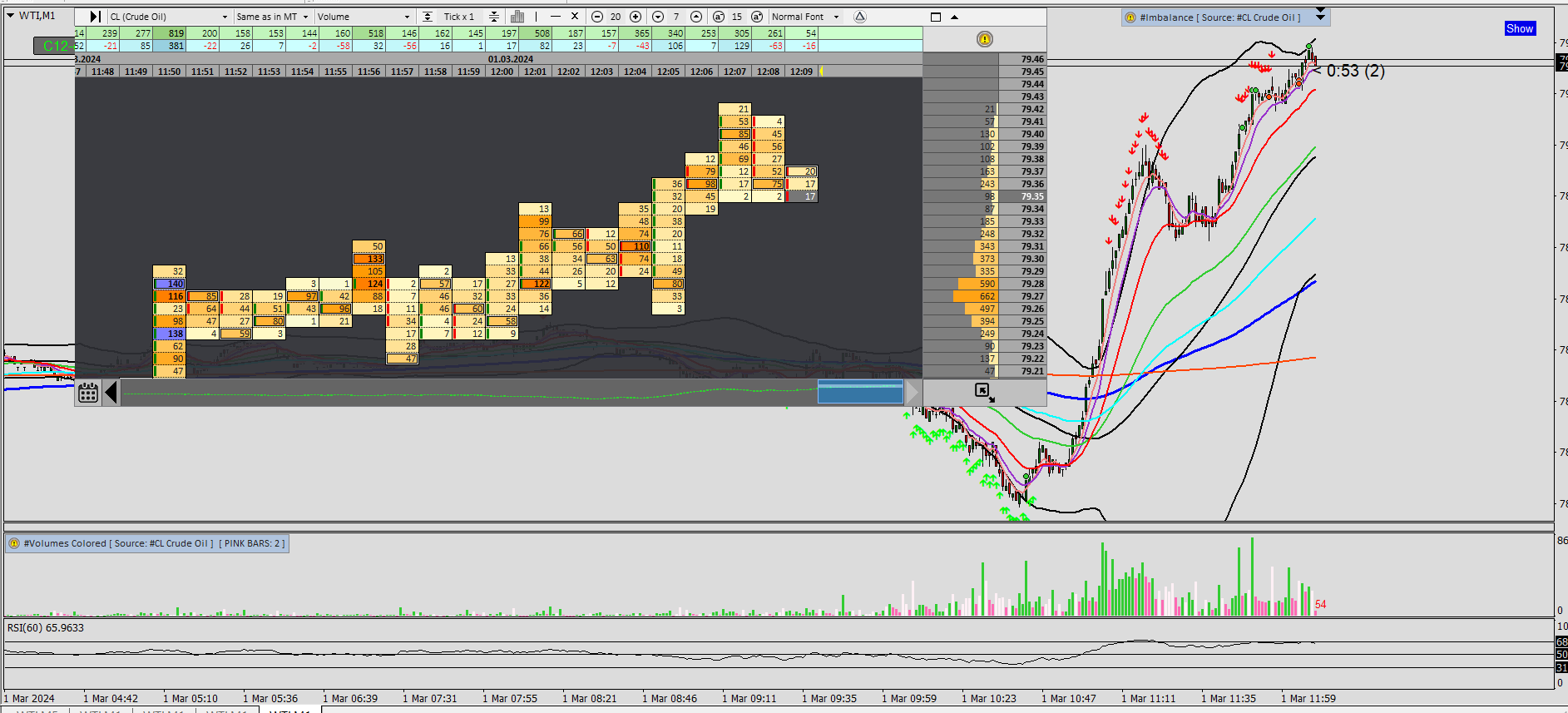Open the calendar date picker icon

[x=88, y=393]
